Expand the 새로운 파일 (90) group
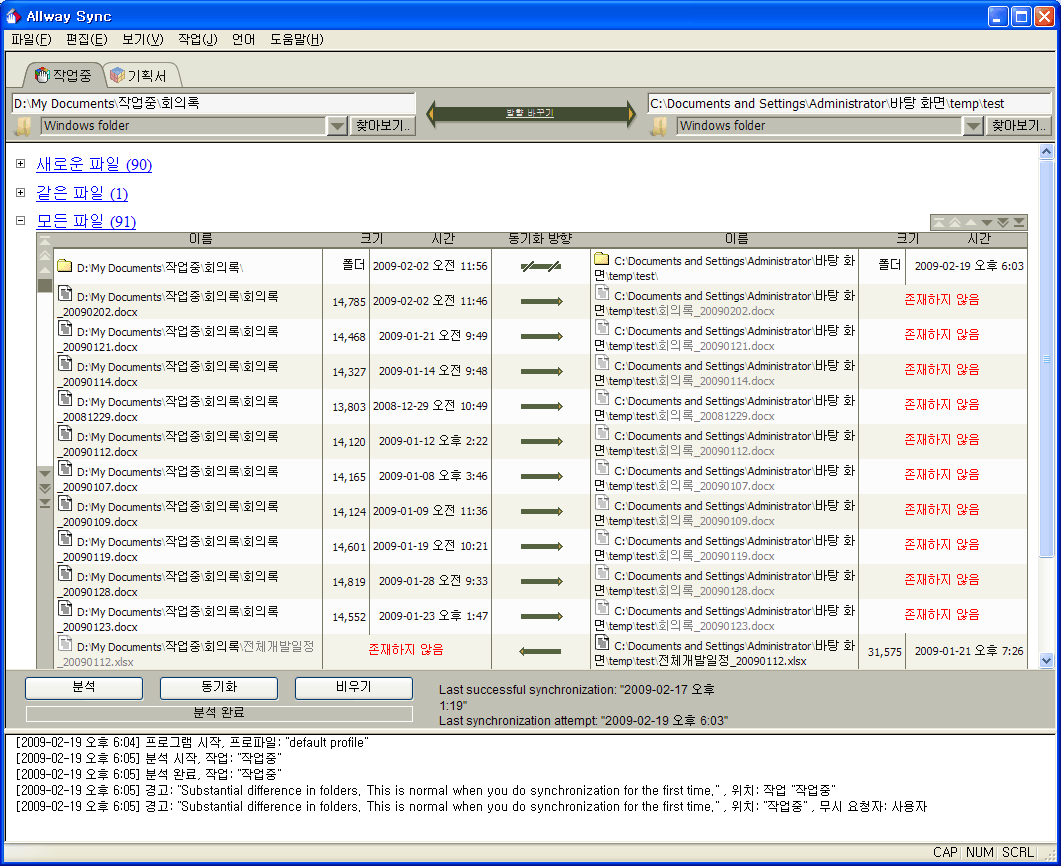This screenshot has height=866, width=1061. click(x=20, y=164)
